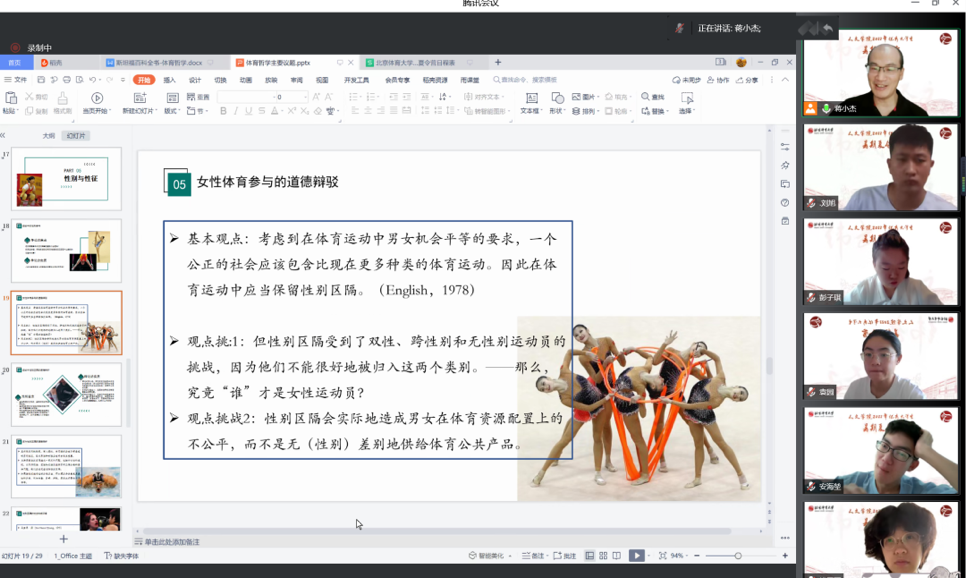Expand the 选择 (Select) dropdown
This screenshot has height=578, width=966.
point(695,111)
